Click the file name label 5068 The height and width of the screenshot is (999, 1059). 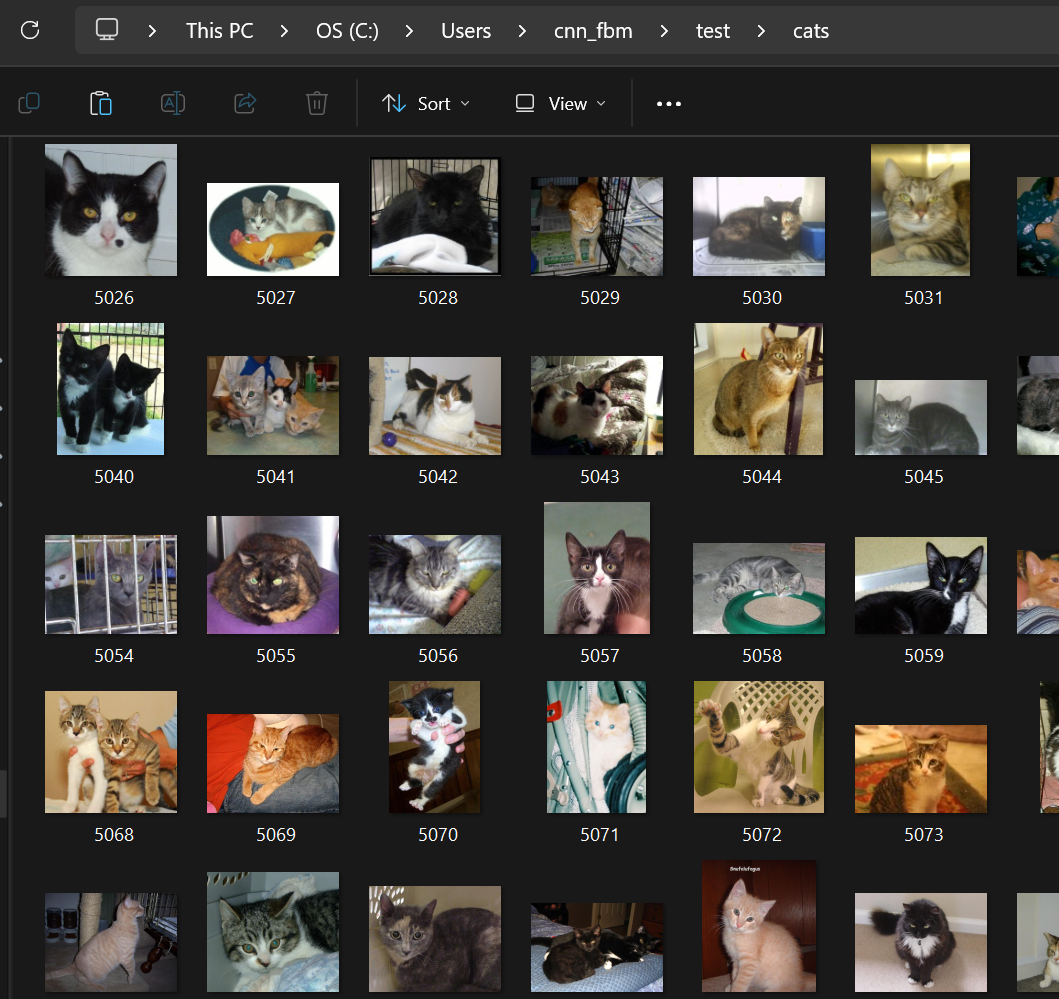114,835
